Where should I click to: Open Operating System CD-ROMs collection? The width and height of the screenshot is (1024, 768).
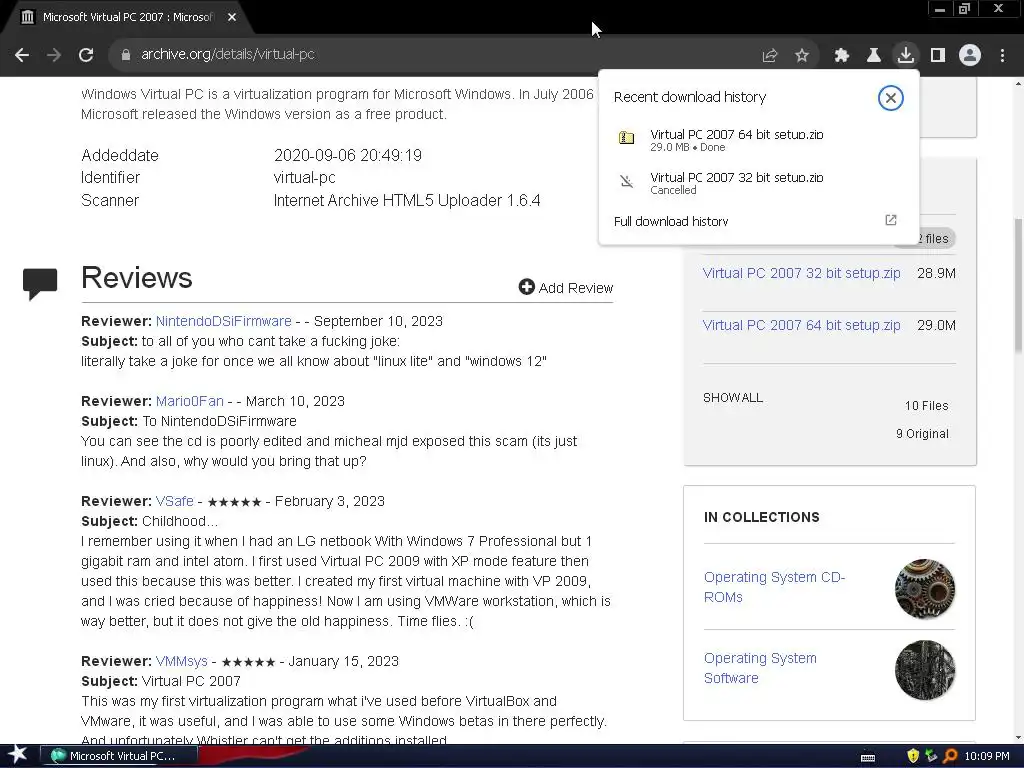pyautogui.click(x=775, y=587)
